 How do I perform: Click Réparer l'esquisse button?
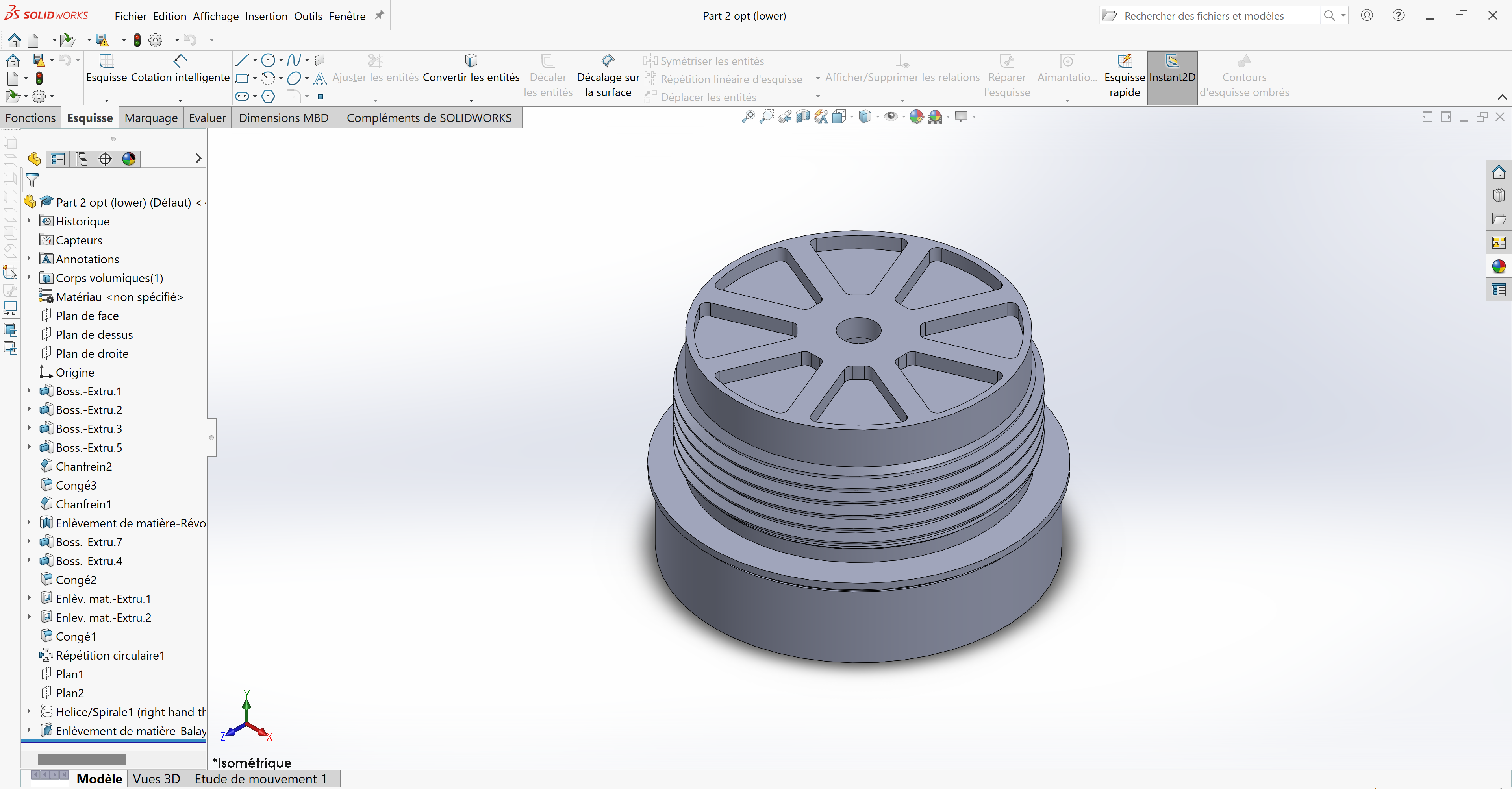1007,76
